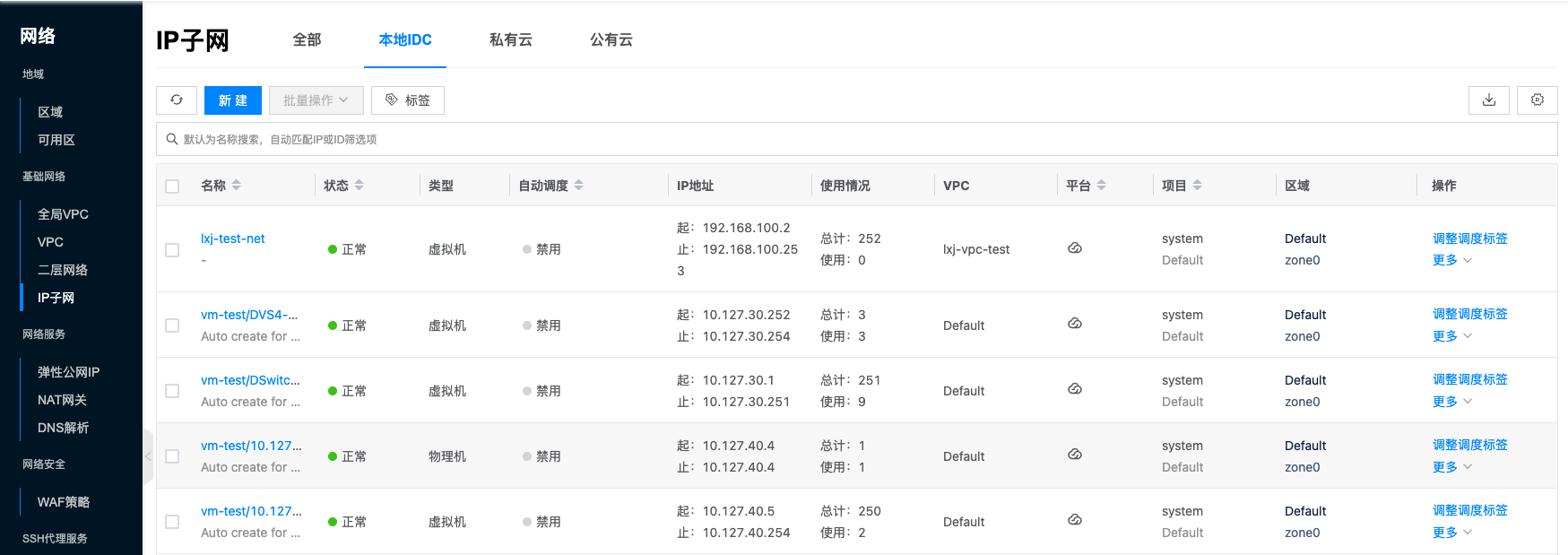Expand 更多 menu in the last row
The image size is (1568, 555).
(x=1451, y=533)
